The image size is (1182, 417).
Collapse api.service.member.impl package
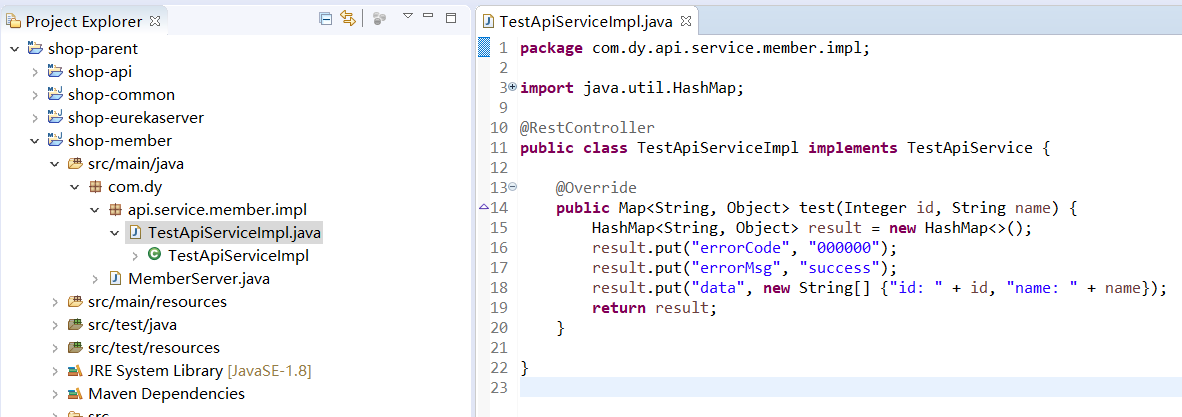pos(94,210)
